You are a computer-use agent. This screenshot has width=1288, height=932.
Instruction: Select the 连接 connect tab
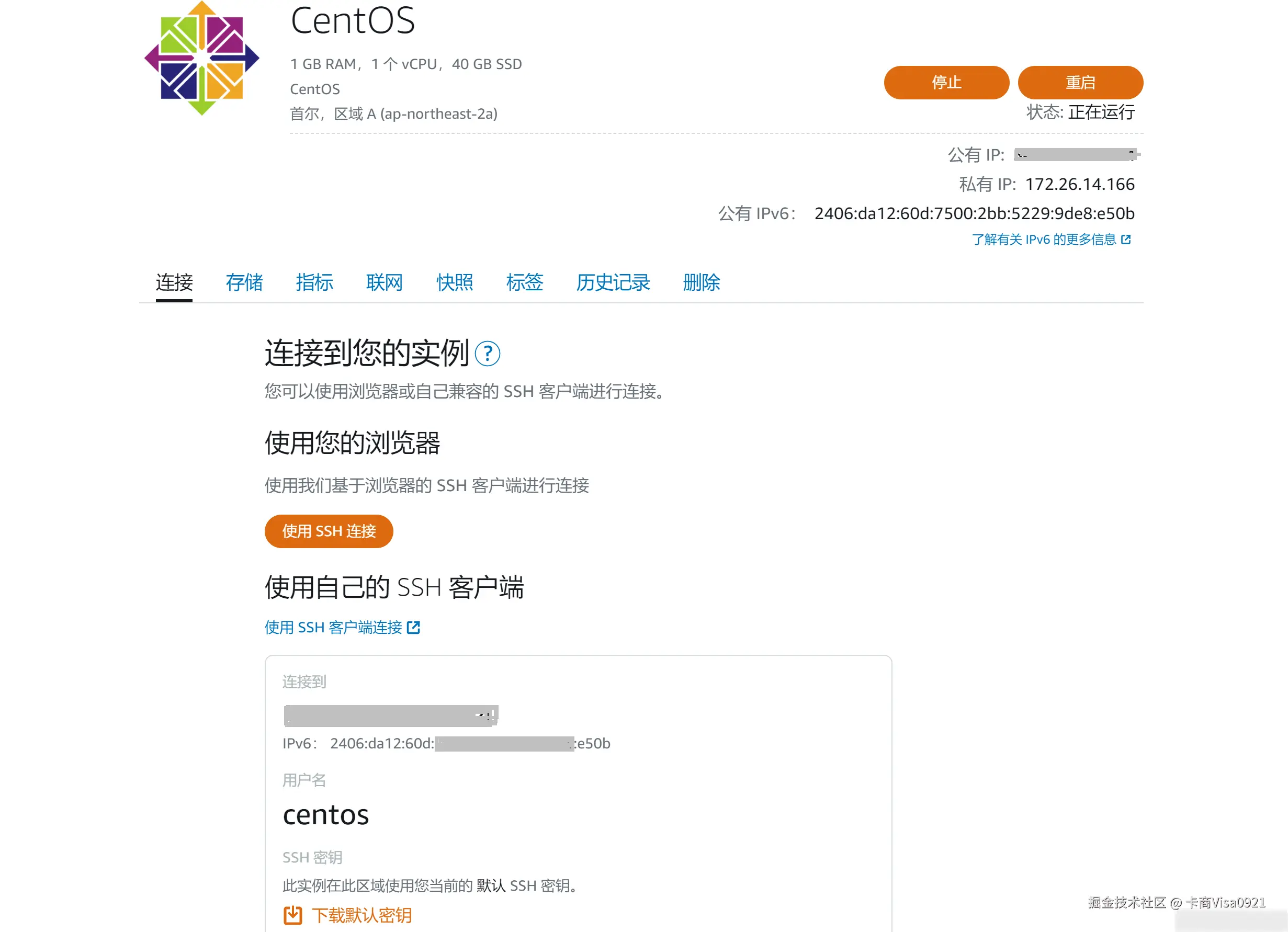coord(174,282)
